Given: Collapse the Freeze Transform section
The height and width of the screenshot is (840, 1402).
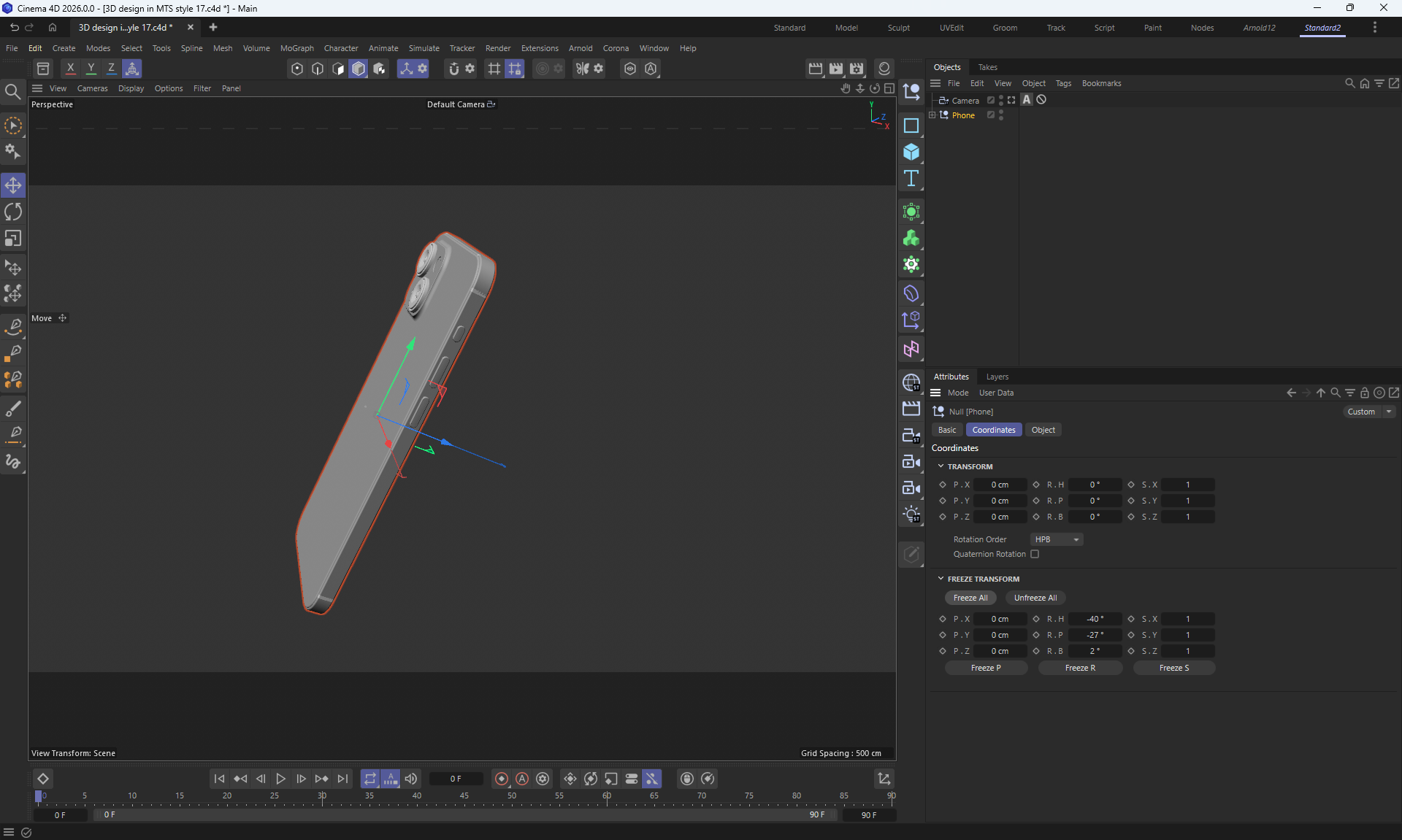Looking at the screenshot, I should click(941, 579).
